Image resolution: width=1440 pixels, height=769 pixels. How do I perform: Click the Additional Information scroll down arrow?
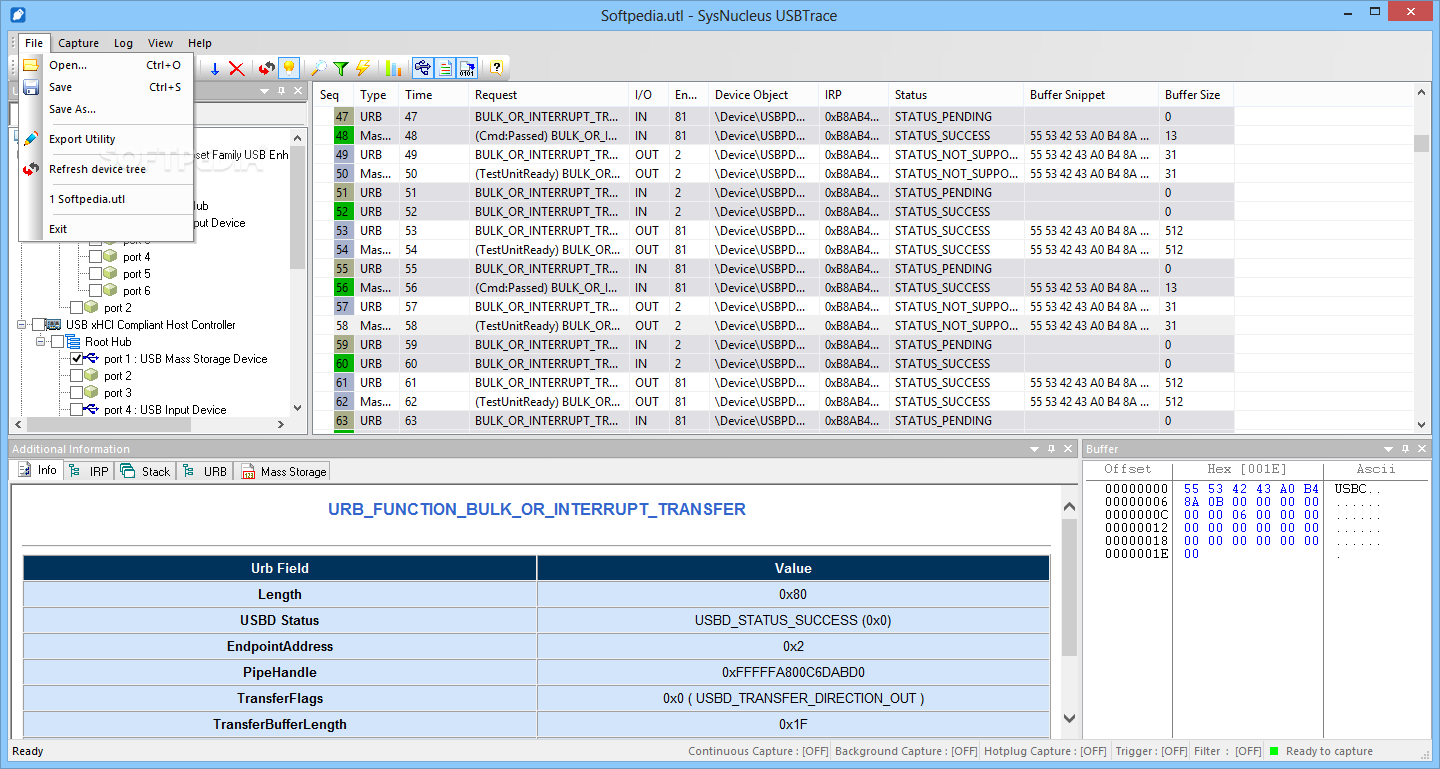point(1069,719)
